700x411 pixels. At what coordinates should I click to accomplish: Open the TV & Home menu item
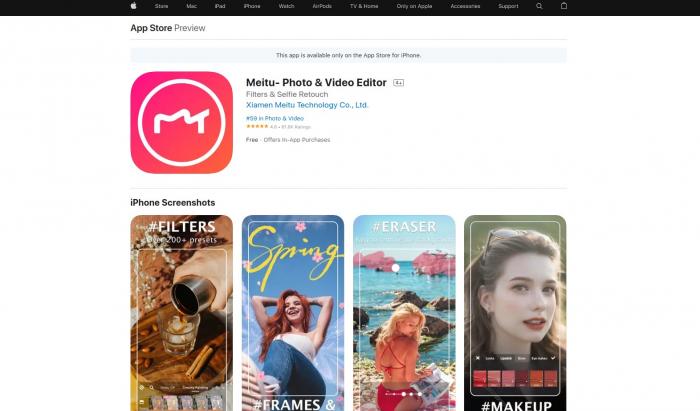click(364, 6)
